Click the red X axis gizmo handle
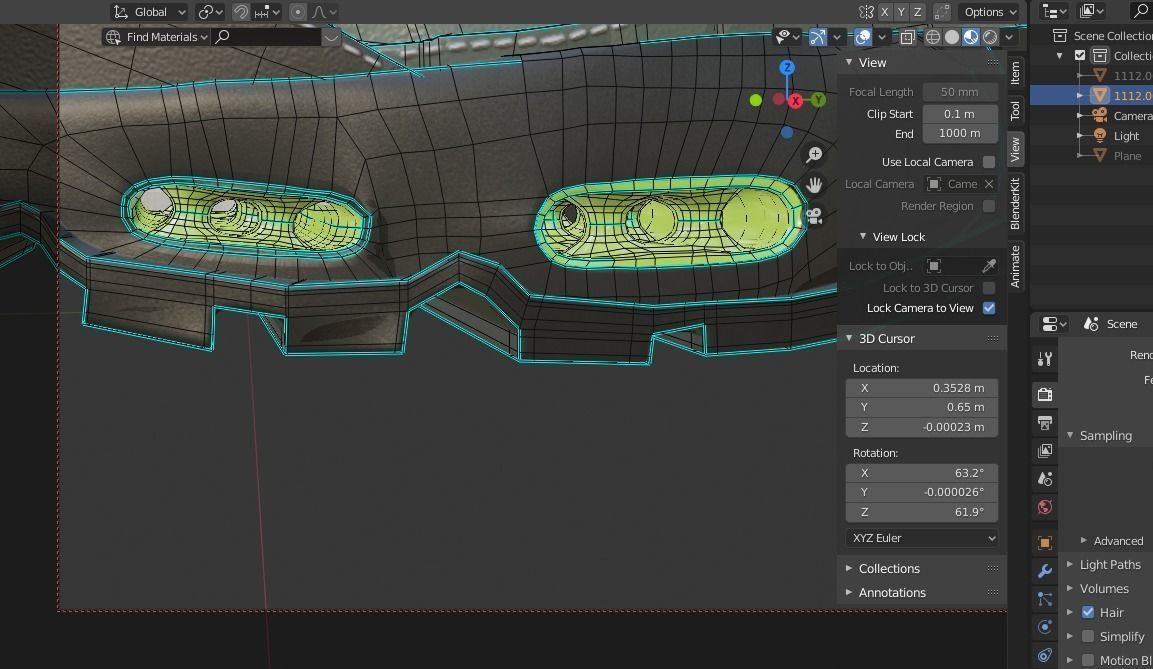The image size is (1153, 669). 795,101
